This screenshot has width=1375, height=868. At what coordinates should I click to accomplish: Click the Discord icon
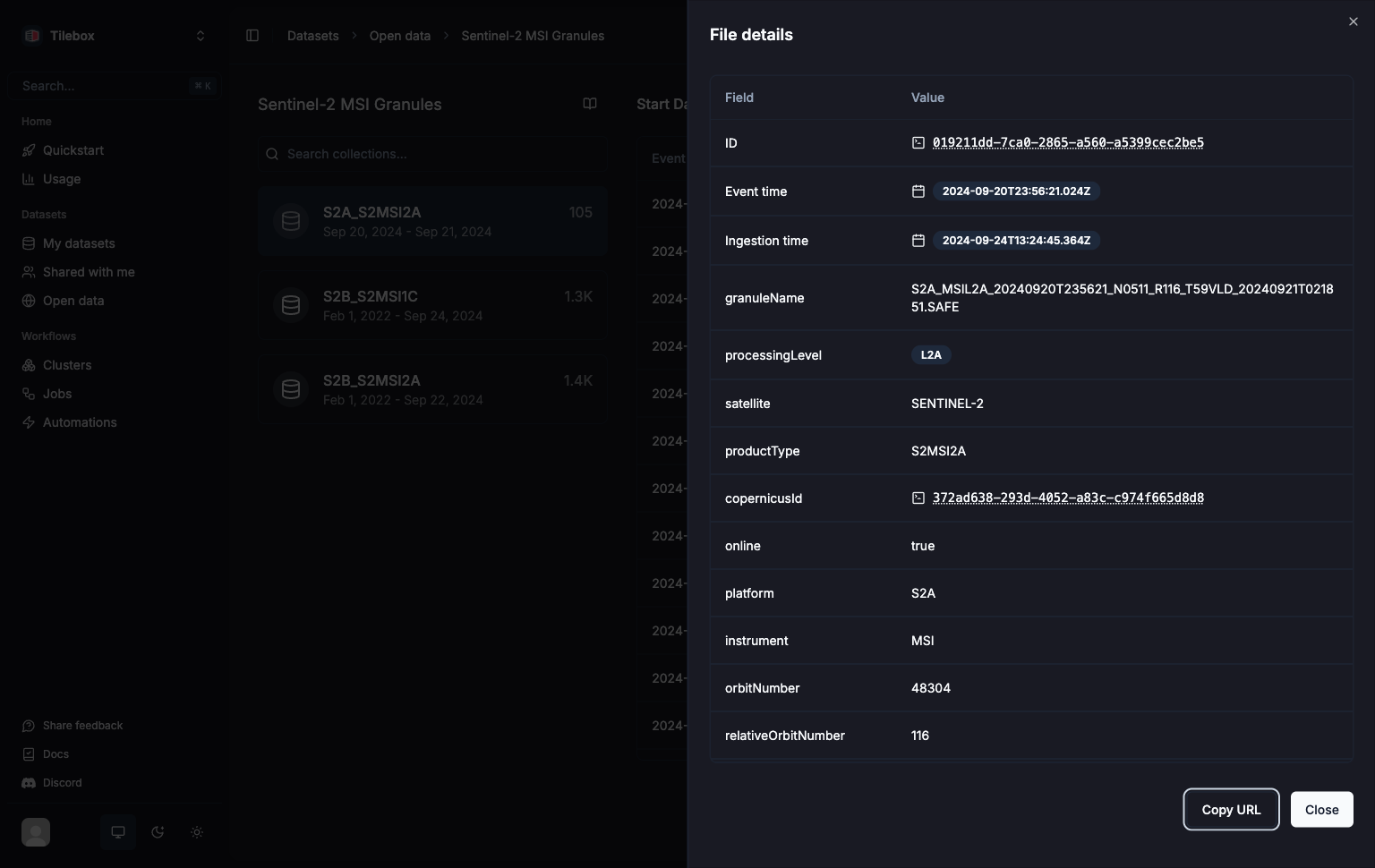(x=29, y=783)
